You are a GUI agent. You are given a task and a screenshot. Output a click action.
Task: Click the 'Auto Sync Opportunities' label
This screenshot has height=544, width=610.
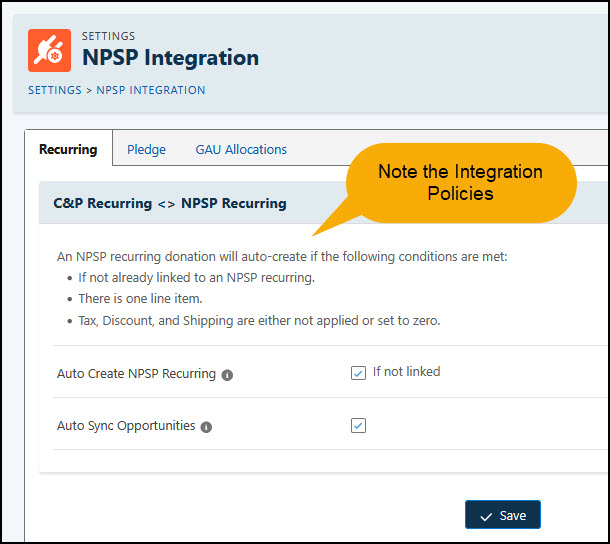126,426
